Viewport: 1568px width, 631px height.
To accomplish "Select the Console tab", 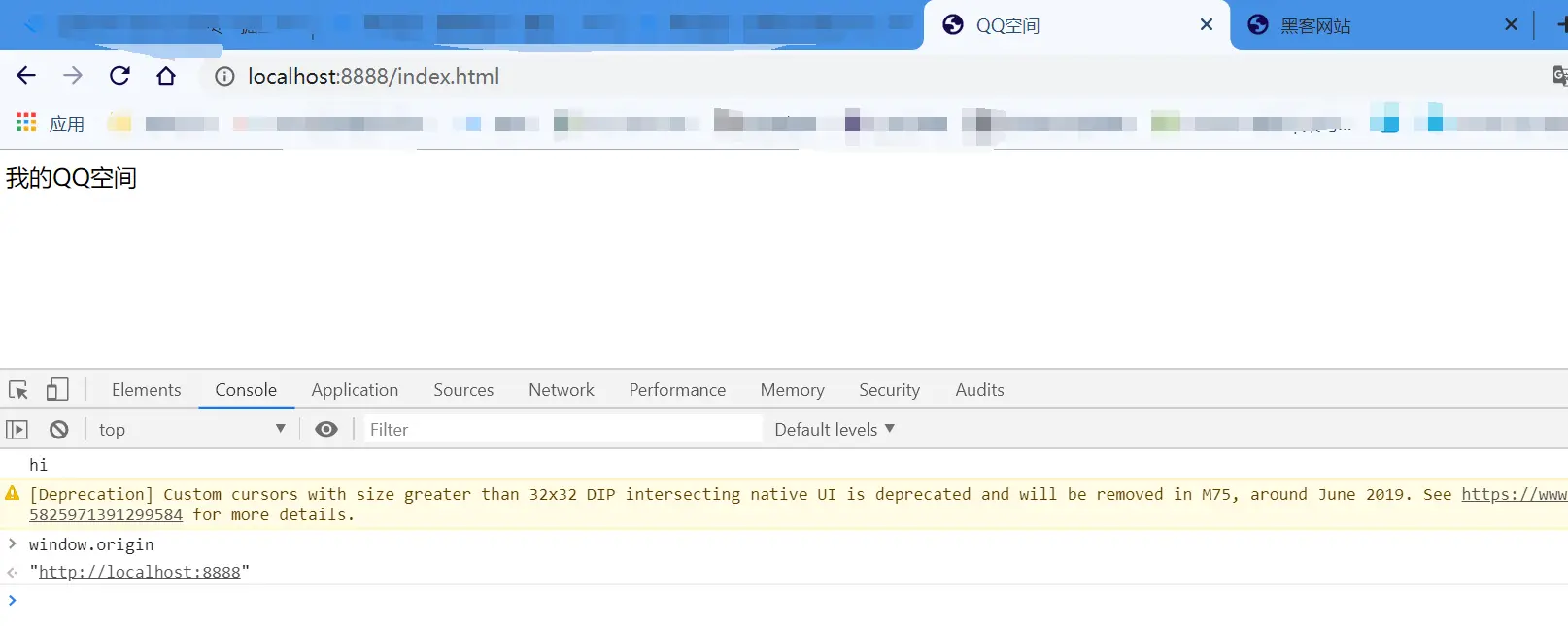I will (x=246, y=390).
